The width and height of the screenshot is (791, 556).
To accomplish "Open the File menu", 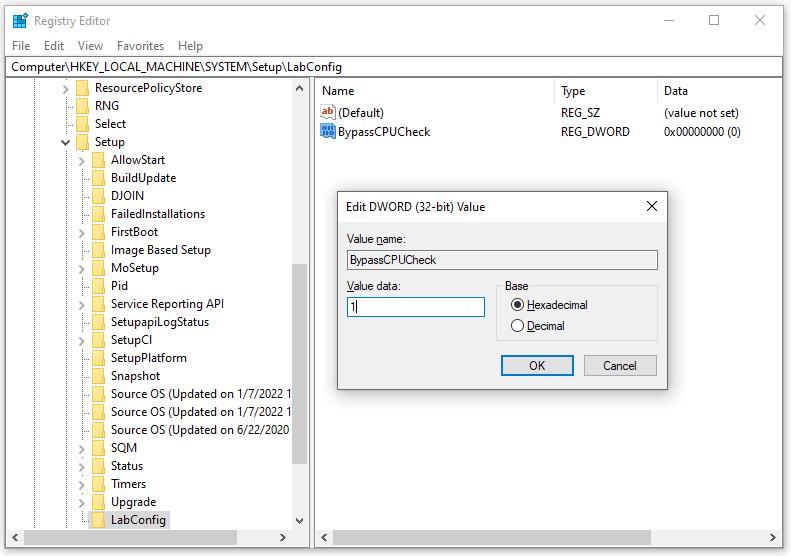I will tap(21, 46).
